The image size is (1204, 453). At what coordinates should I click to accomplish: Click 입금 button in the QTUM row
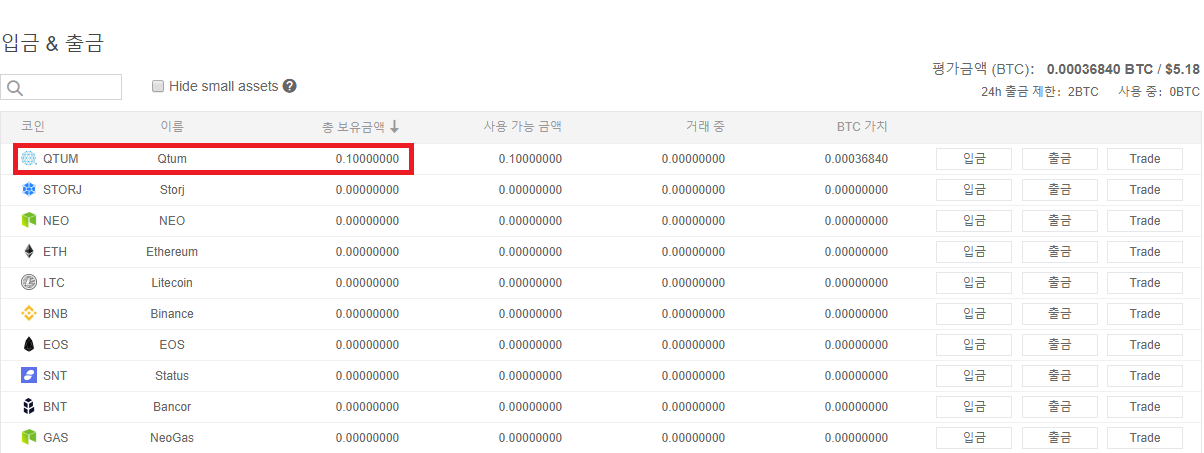click(974, 159)
